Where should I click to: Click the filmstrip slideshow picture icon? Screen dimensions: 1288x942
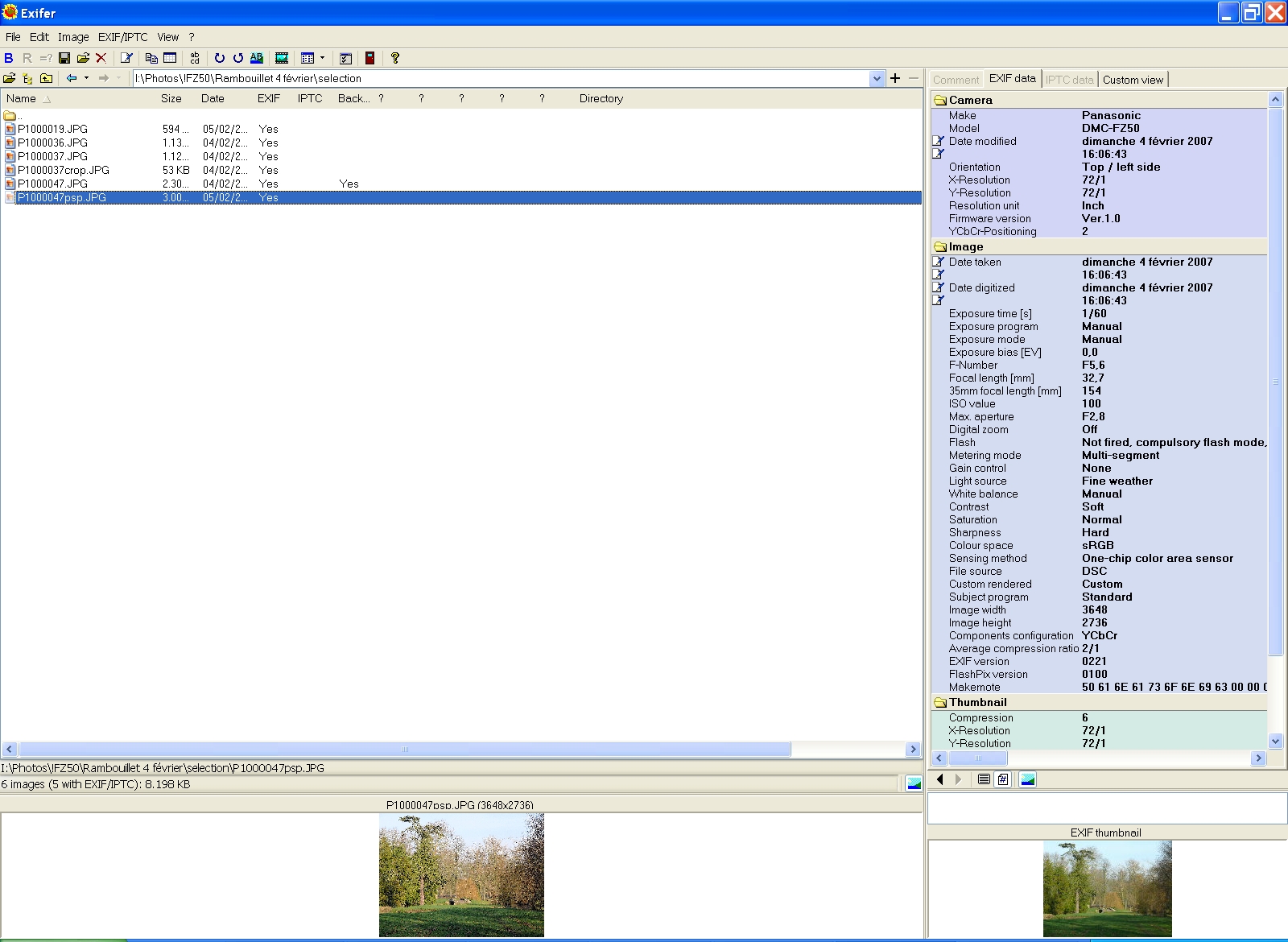point(282,58)
